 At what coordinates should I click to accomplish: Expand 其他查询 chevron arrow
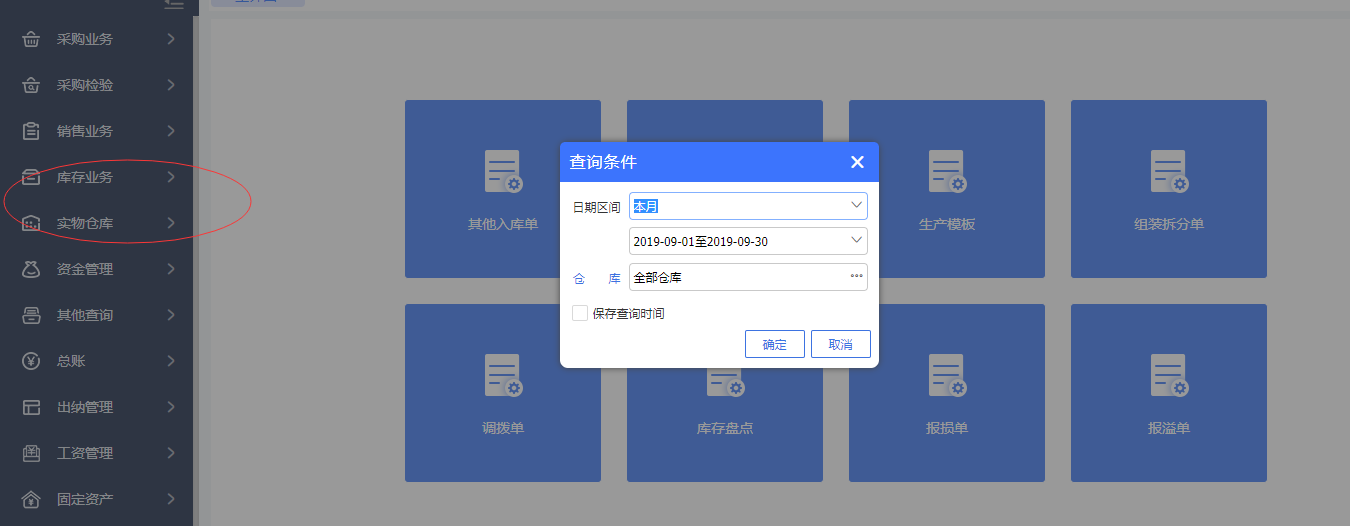[172, 315]
